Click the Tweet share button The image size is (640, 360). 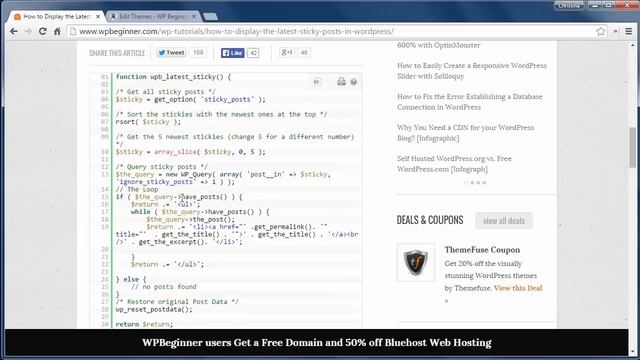(171, 53)
